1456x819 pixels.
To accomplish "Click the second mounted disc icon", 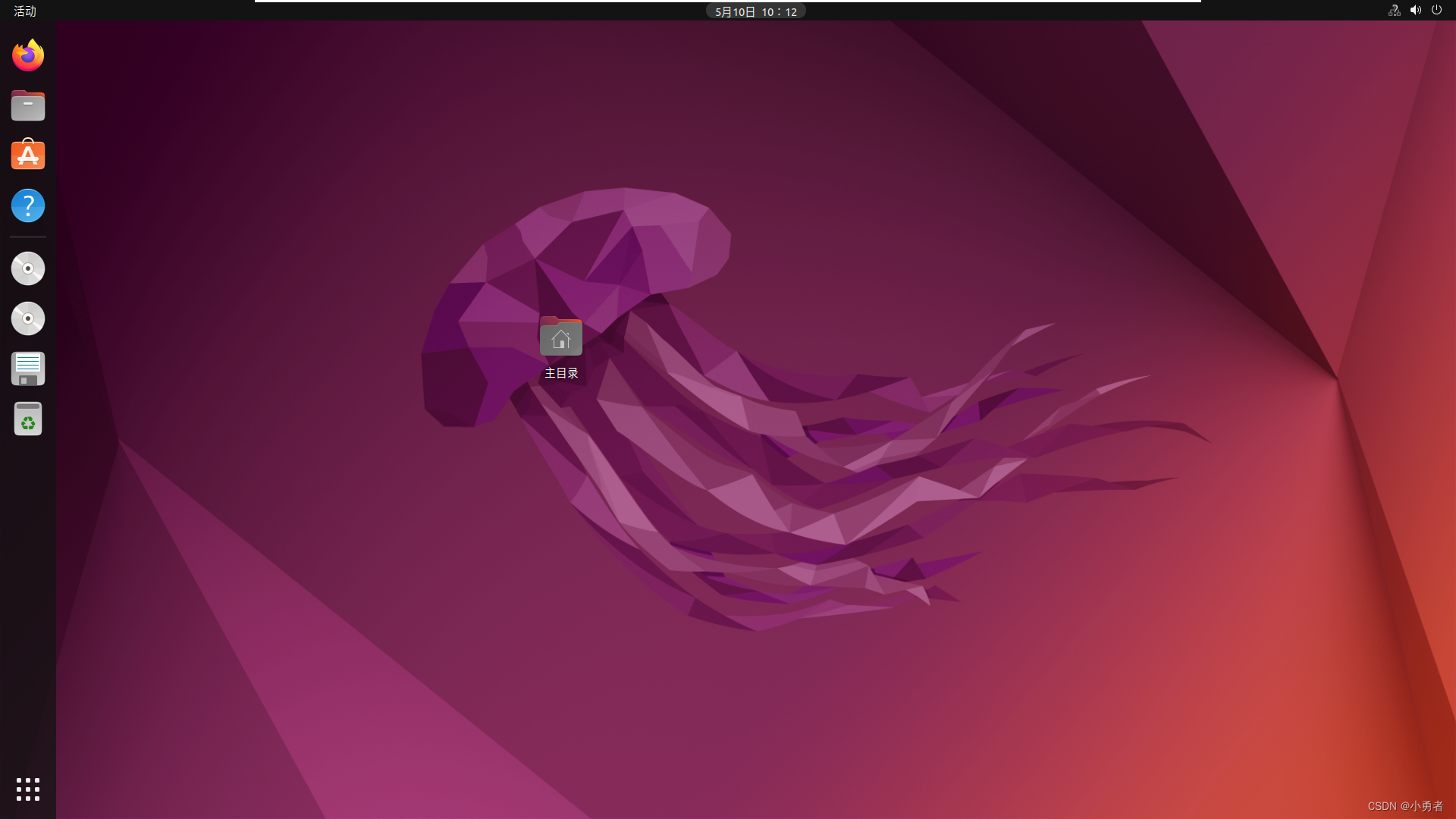I will click(28, 318).
